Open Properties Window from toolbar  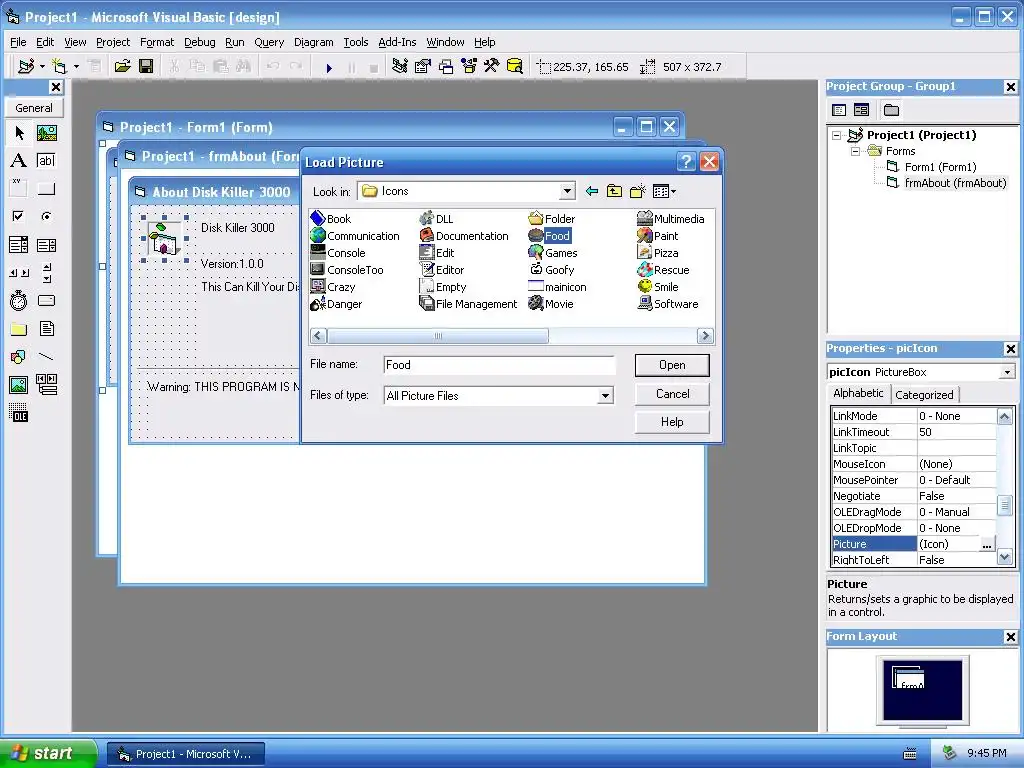pos(423,67)
